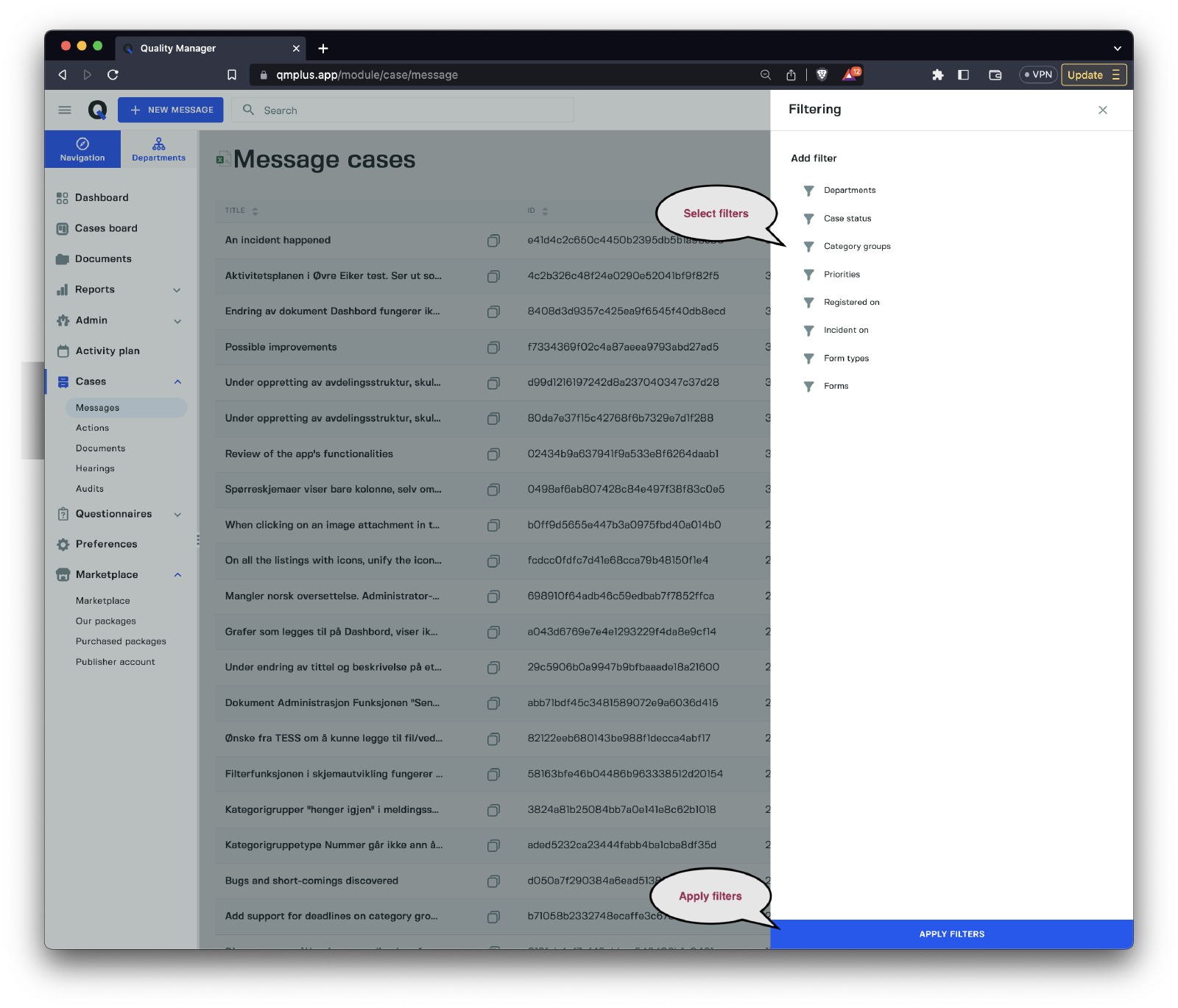Open the hamburger menu icon
Screen dimensions: 1178x1008
[x=65, y=110]
